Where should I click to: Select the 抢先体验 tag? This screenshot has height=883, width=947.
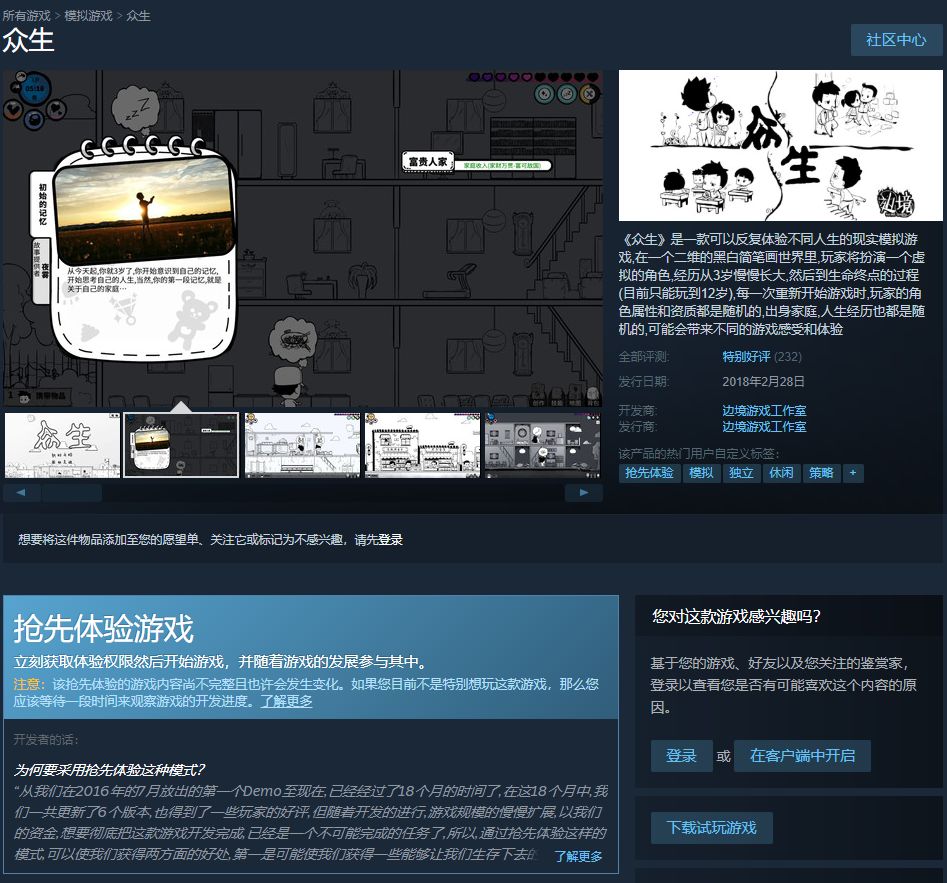(x=649, y=473)
